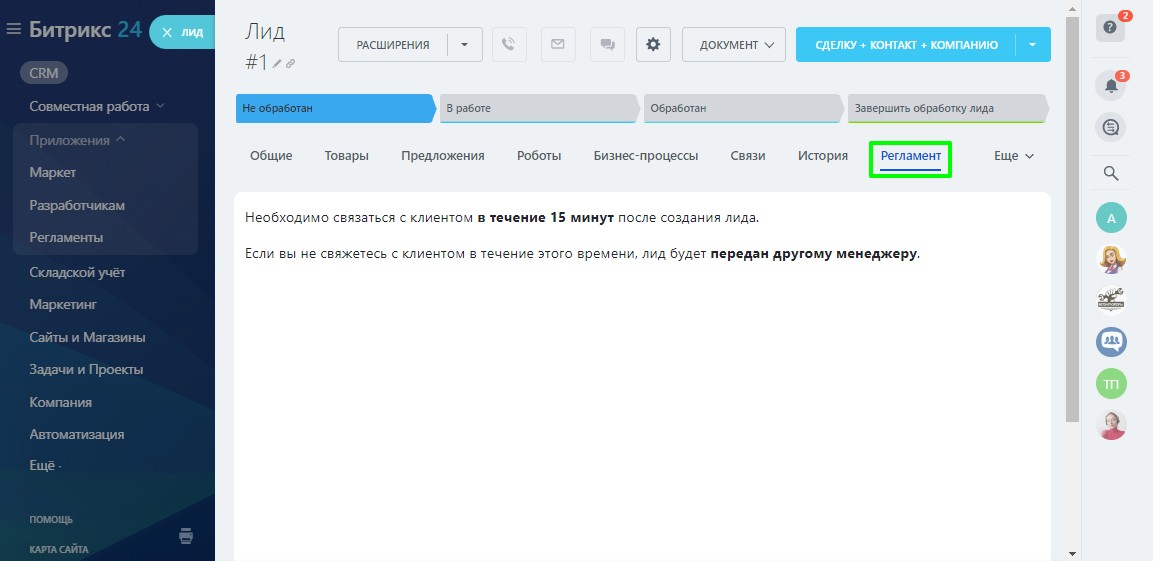Click the print icon in the sidebar
This screenshot has height=561, width=1153.
click(186, 536)
